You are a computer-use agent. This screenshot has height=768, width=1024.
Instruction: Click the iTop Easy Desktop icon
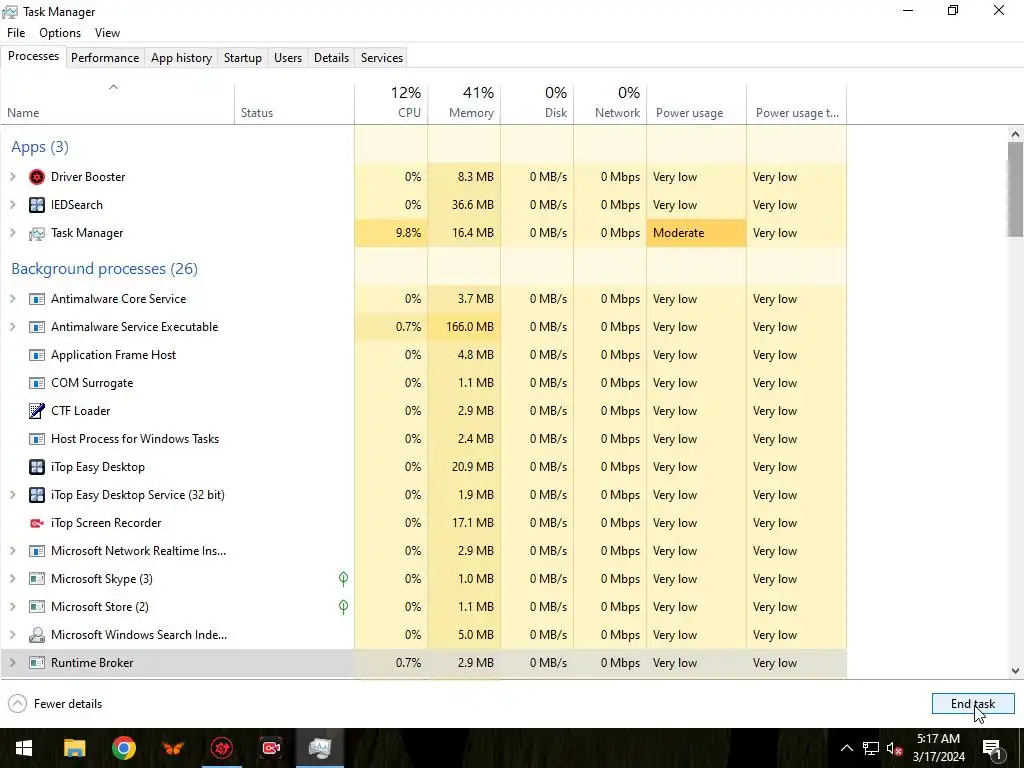[37, 467]
